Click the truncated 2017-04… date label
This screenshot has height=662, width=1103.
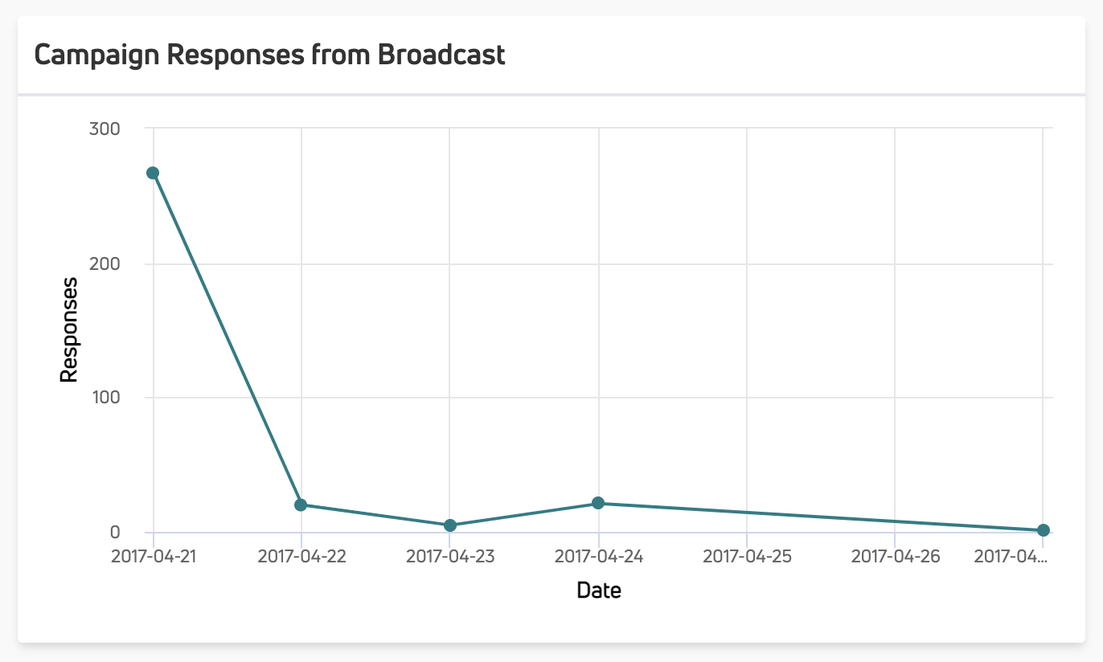click(1012, 556)
